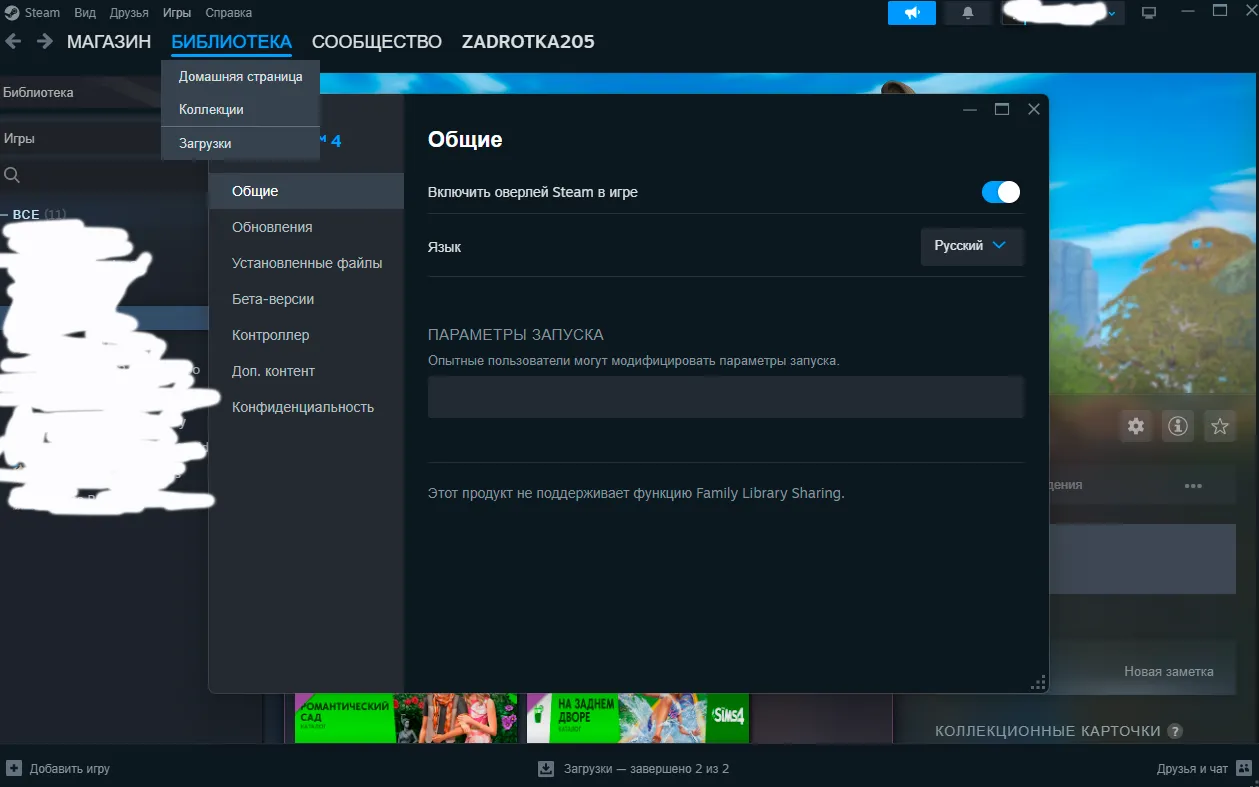The image size is (1259, 787).
Task: Open game settings gear icon
Action: pyautogui.click(x=1136, y=426)
